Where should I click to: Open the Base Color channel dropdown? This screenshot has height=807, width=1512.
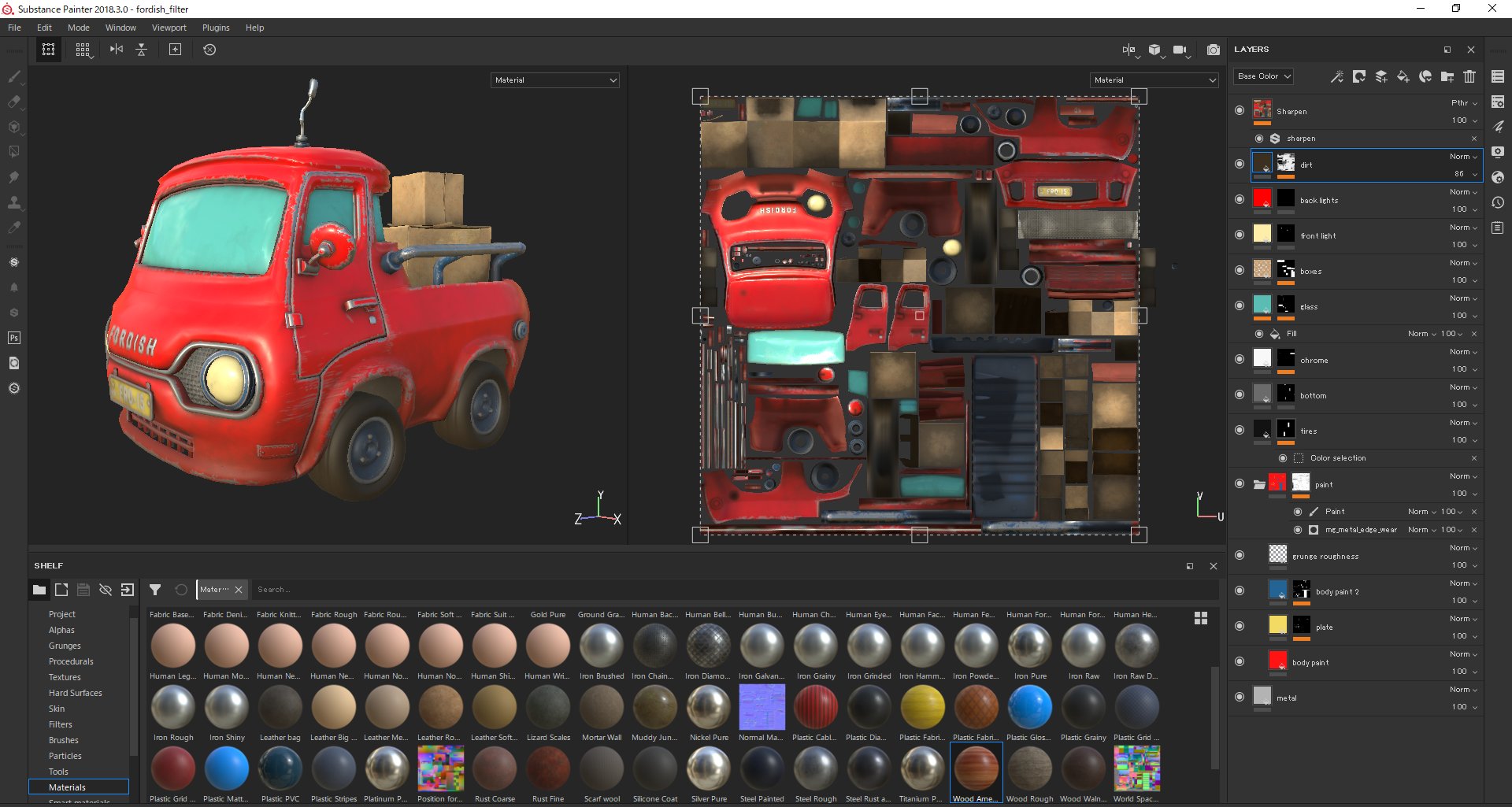point(1263,76)
